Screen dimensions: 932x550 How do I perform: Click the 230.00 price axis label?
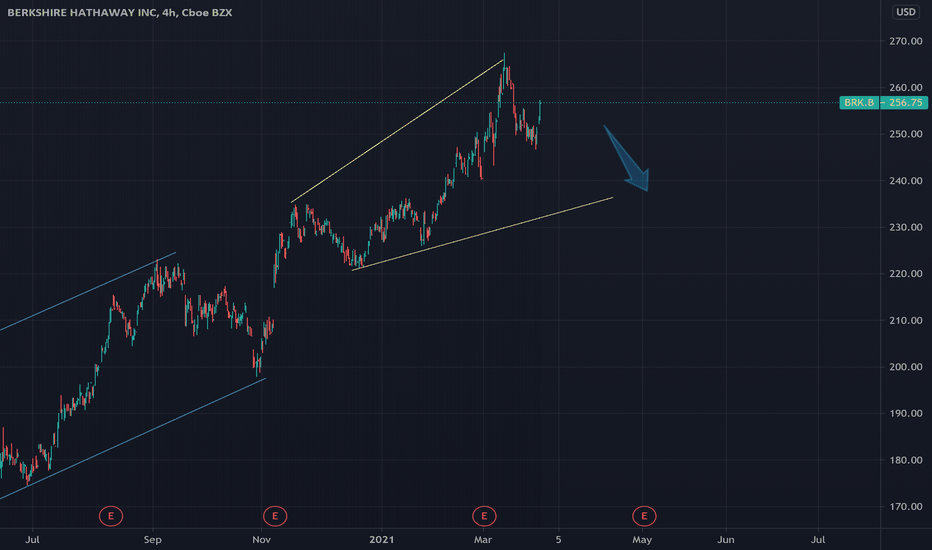(x=905, y=227)
